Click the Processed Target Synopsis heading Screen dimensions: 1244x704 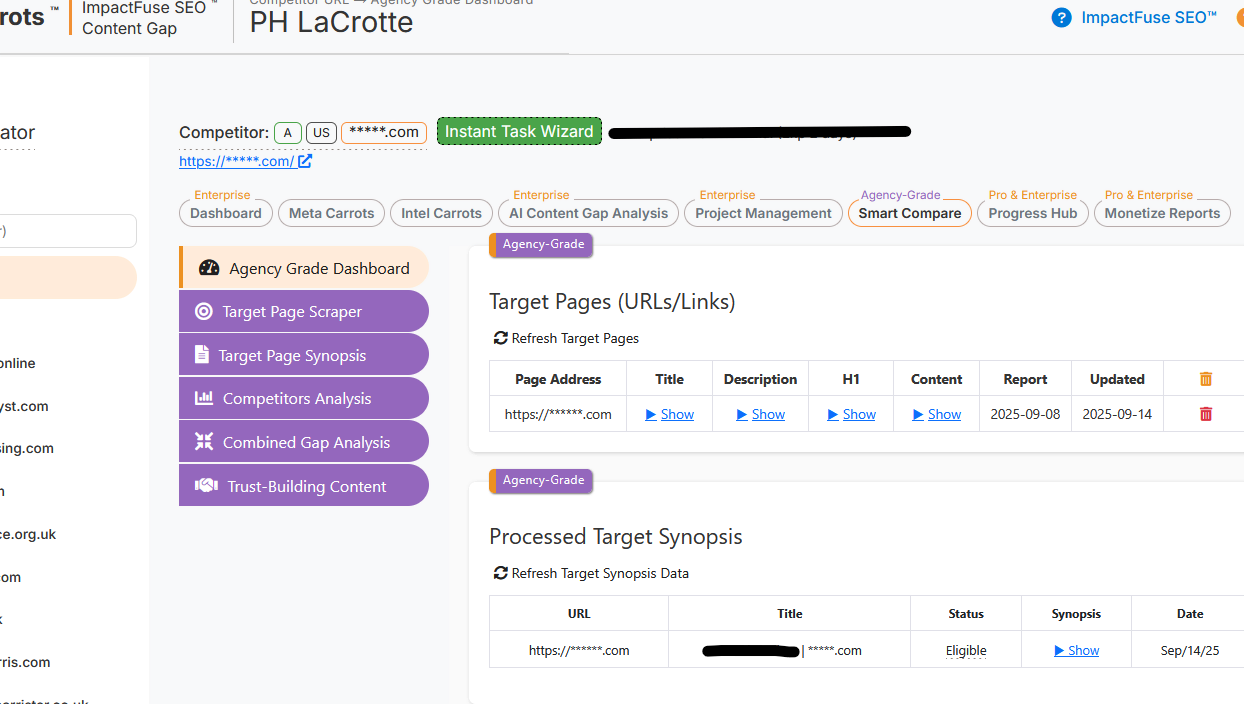616,537
